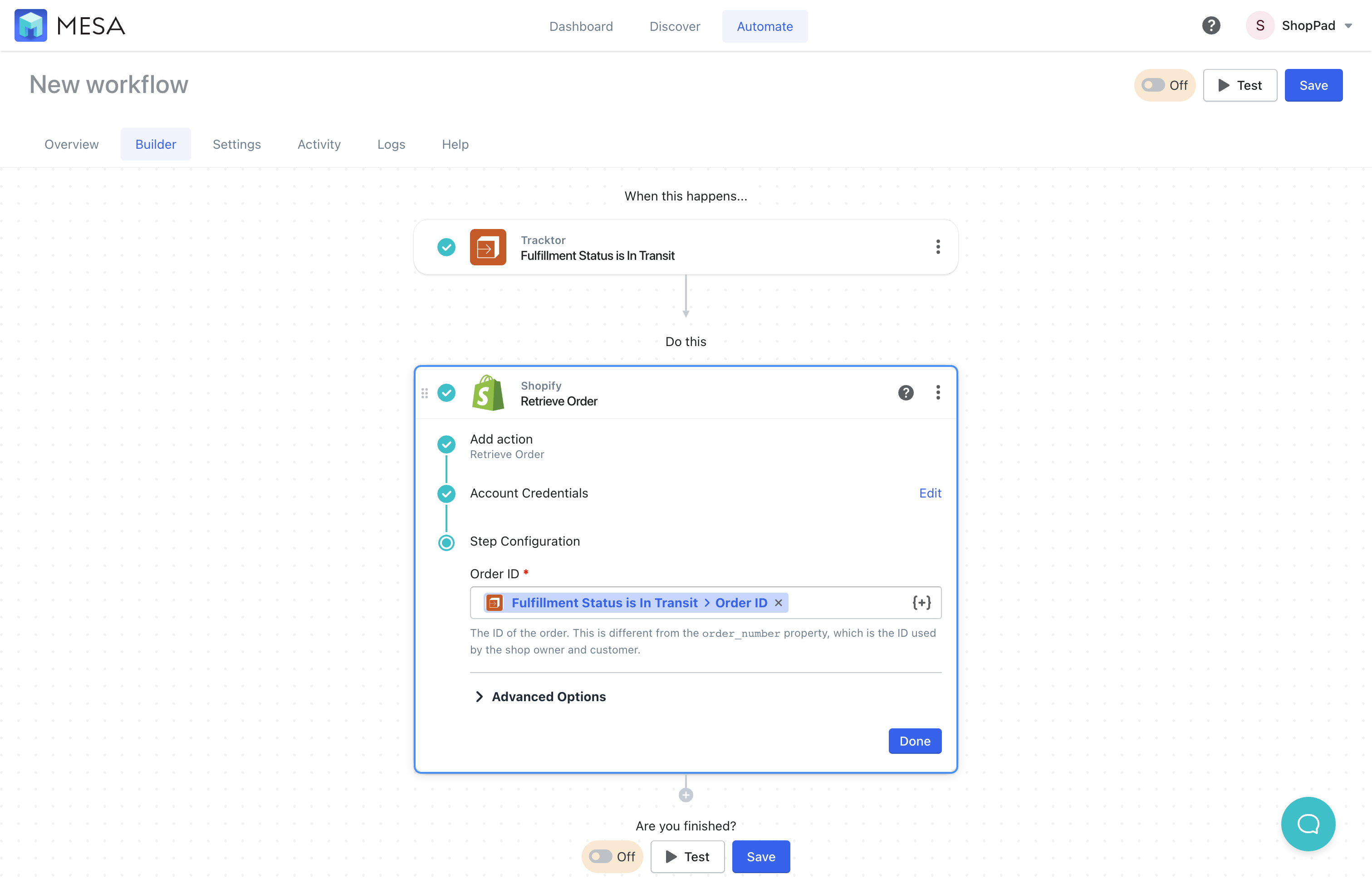
Task: Click the Tracktor app icon
Action: click(x=488, y=247)
